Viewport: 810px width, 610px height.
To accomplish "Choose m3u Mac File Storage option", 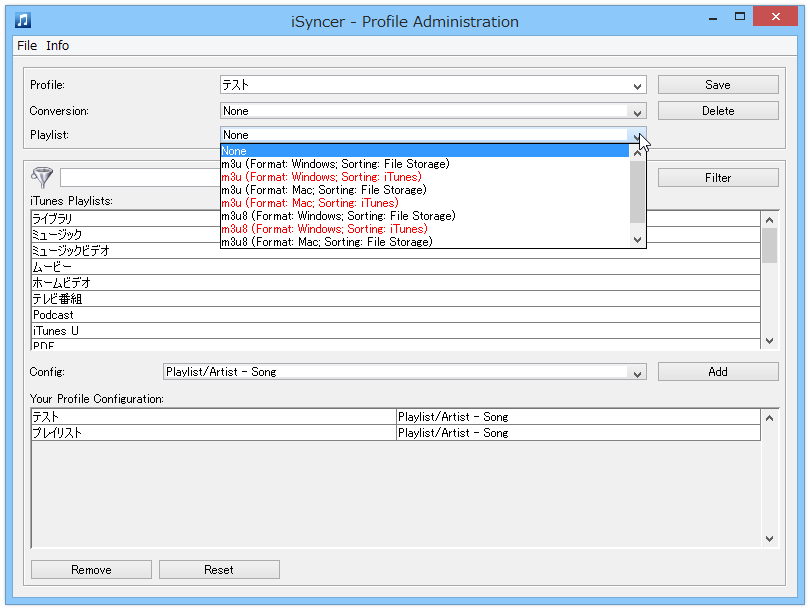I will [425, 190].
